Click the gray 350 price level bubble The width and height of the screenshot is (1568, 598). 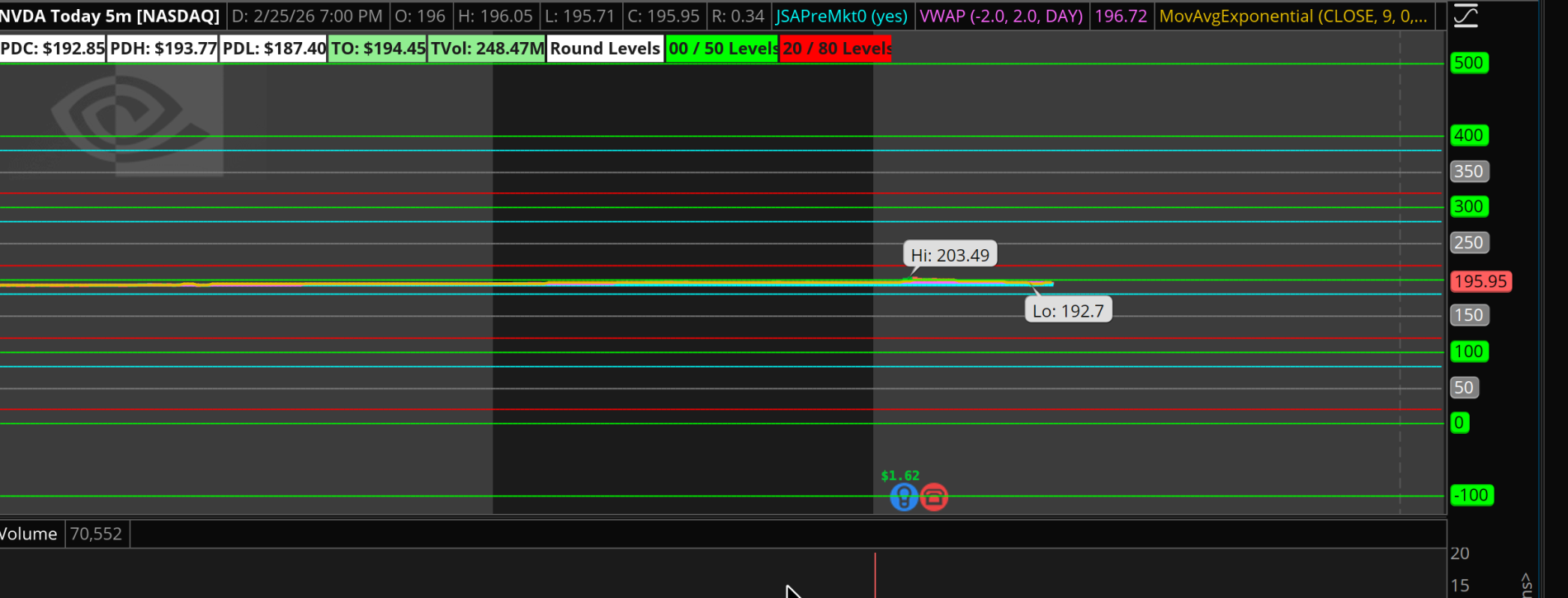click(x=1468, y=172)
